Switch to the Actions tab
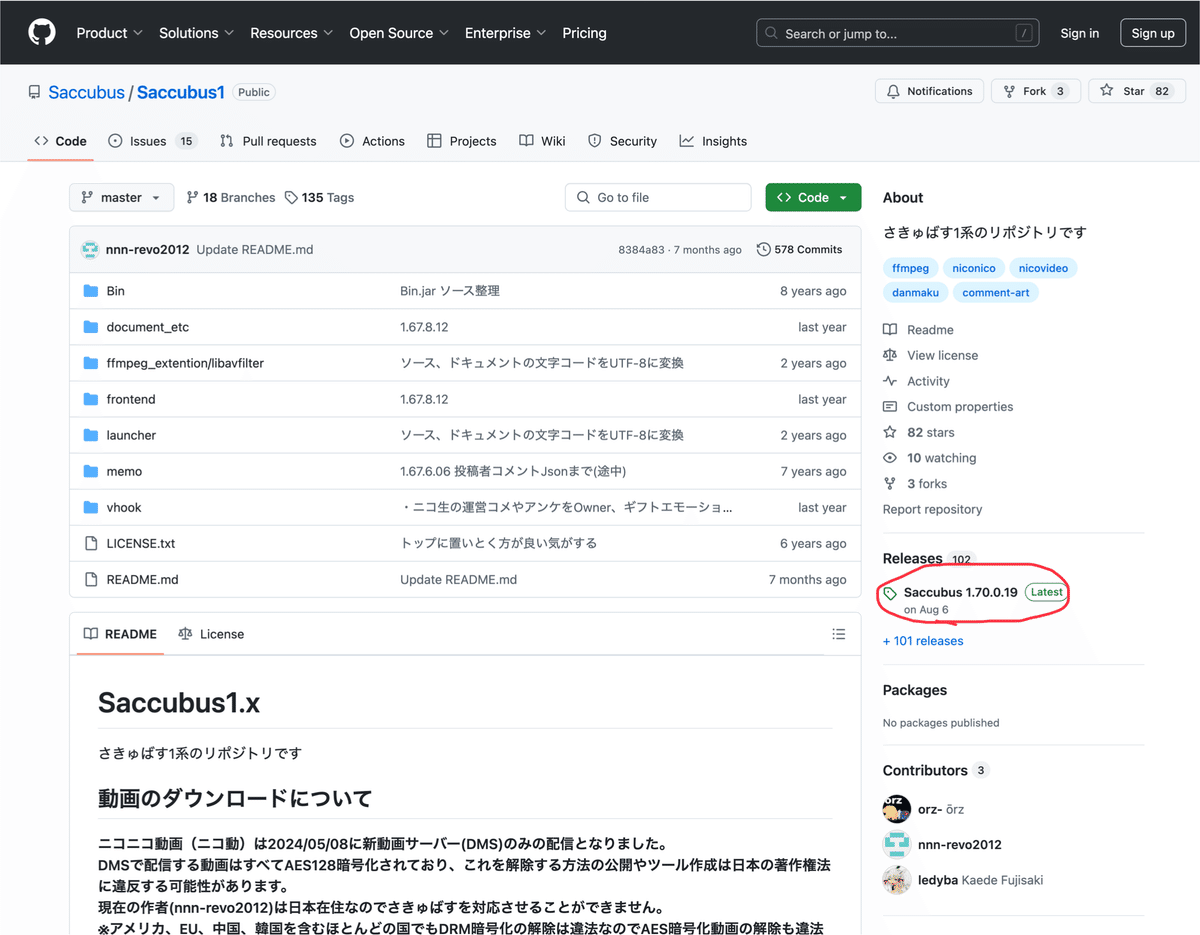 pos(372,141)
